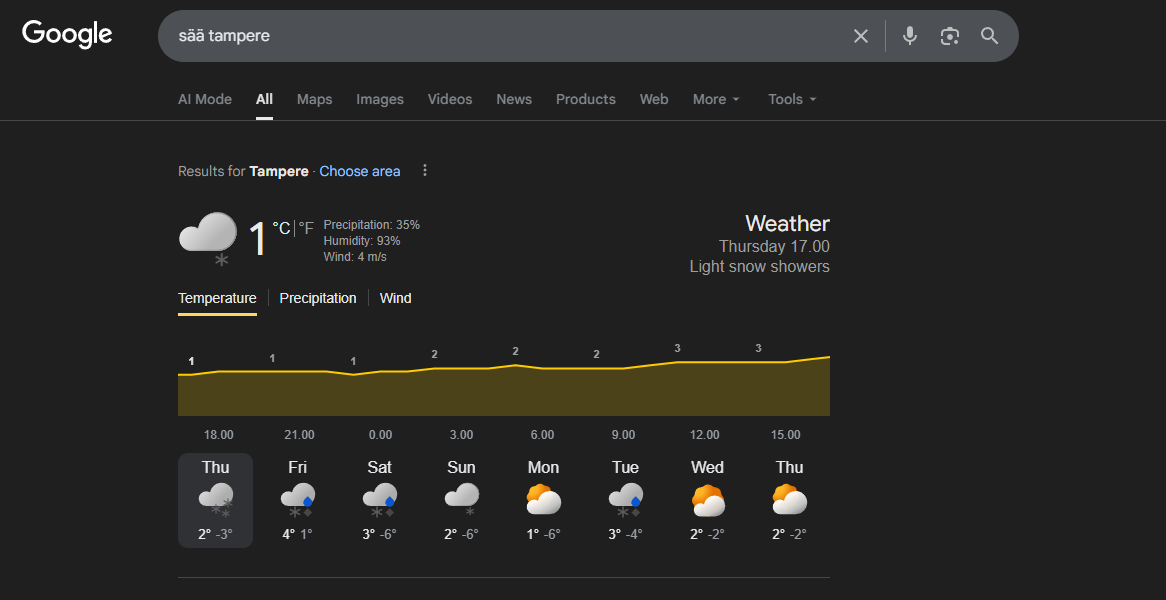
Task: Start voice search with microphone icon
Action: click(909, 36)
